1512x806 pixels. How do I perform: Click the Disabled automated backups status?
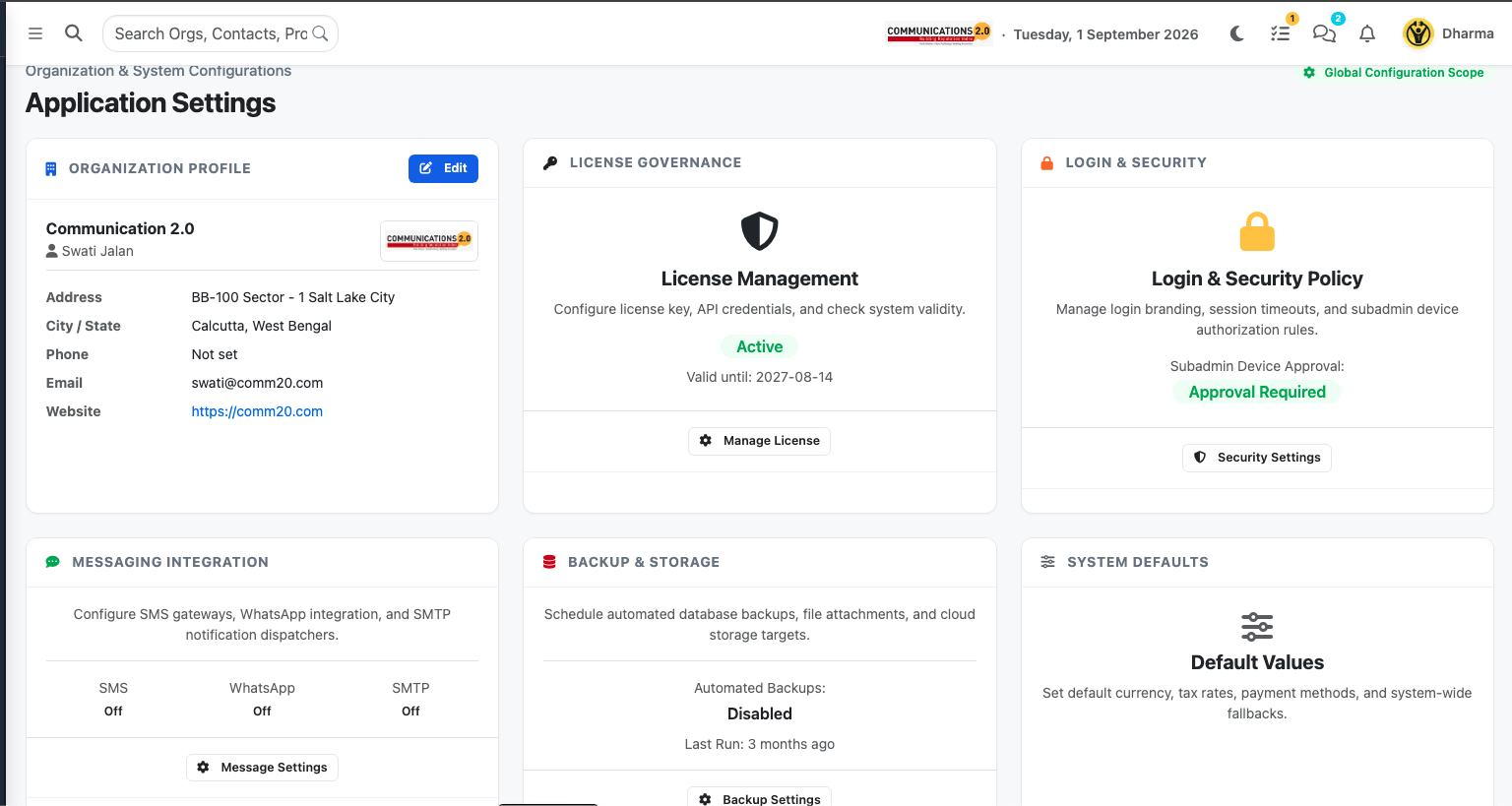[759, 713]
